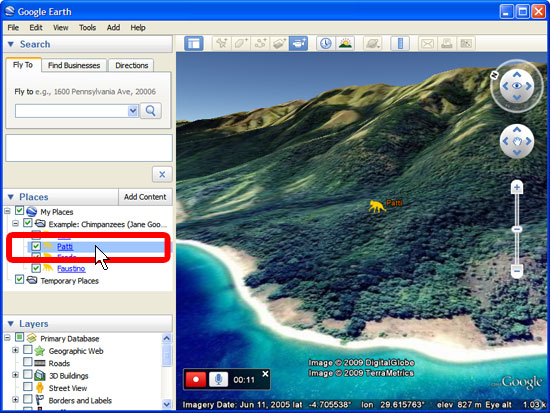Click the Email toolbar icon
The width and height of the screenshot is (550, 413).
(x=427, y=44)
